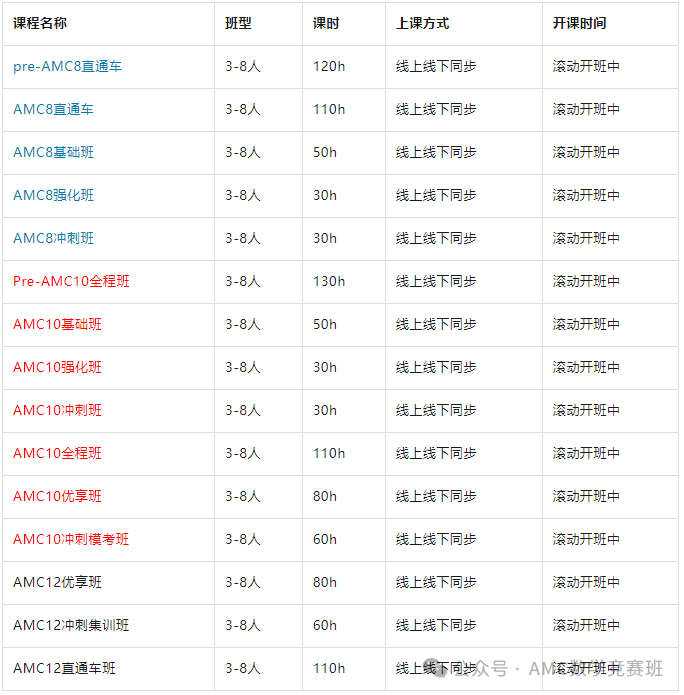Select 30h in the AMC8冲刺班 row

point(325,238)
